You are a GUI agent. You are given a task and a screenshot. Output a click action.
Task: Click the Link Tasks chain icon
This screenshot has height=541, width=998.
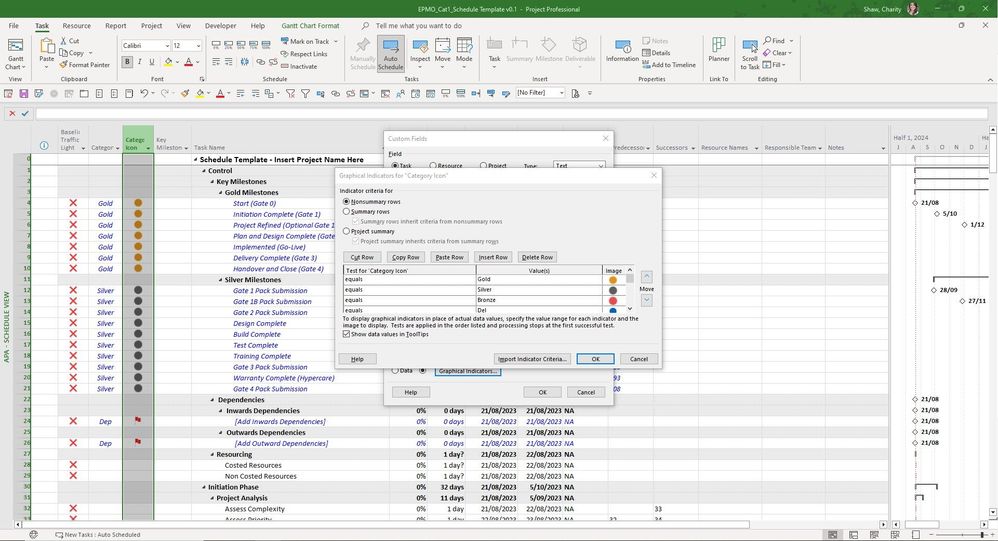tap(261, 62)
